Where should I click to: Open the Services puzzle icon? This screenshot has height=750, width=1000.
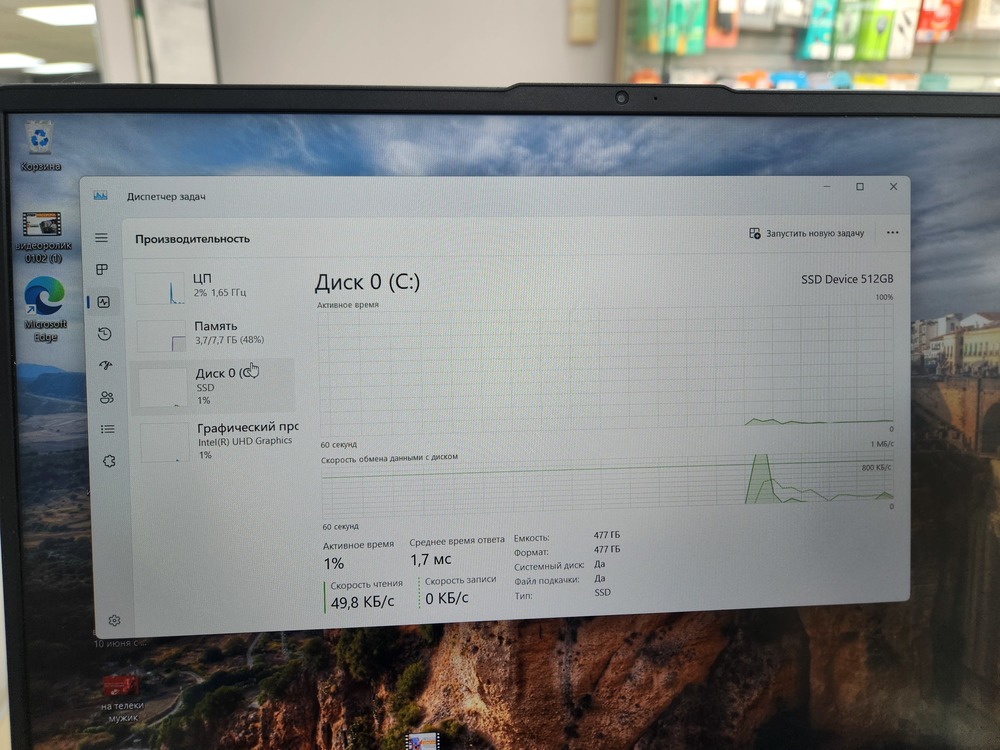pos(109,461)
